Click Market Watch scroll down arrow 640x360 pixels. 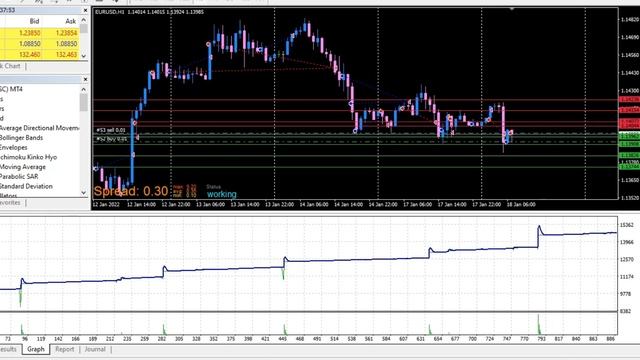84,56
